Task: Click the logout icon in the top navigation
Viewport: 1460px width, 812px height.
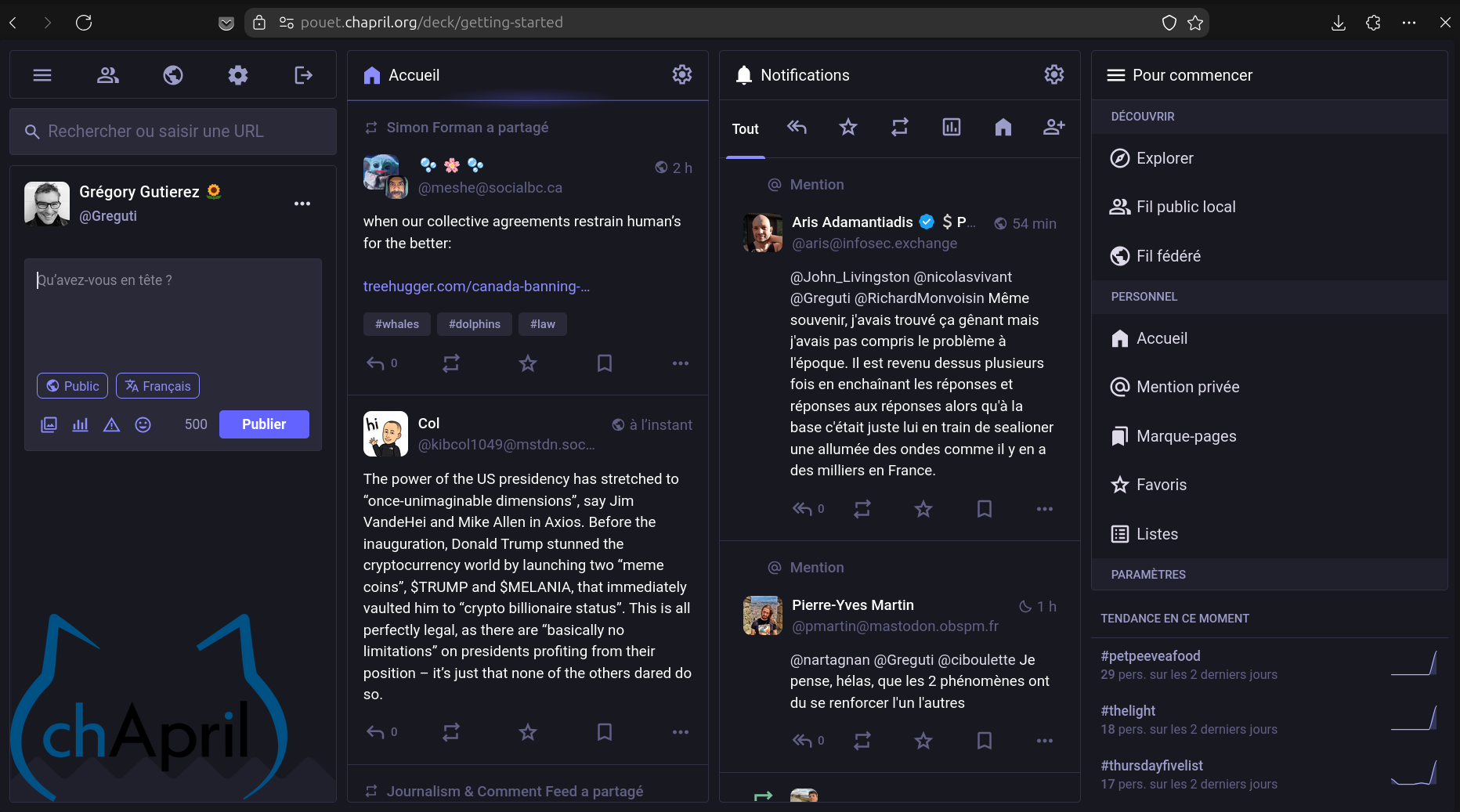Action: 303,75
